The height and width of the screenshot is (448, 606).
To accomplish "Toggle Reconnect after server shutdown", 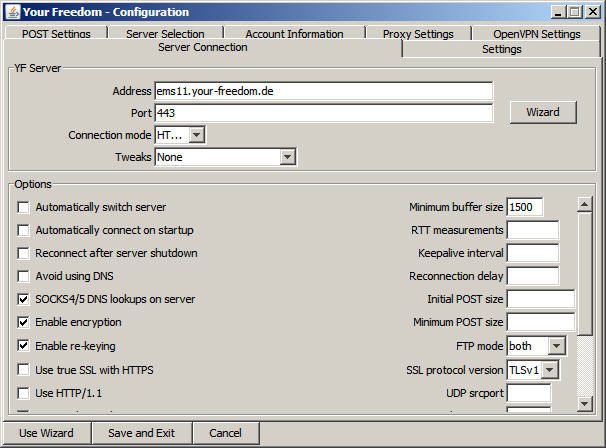I will pyautogui.click(x=24, y=253).
